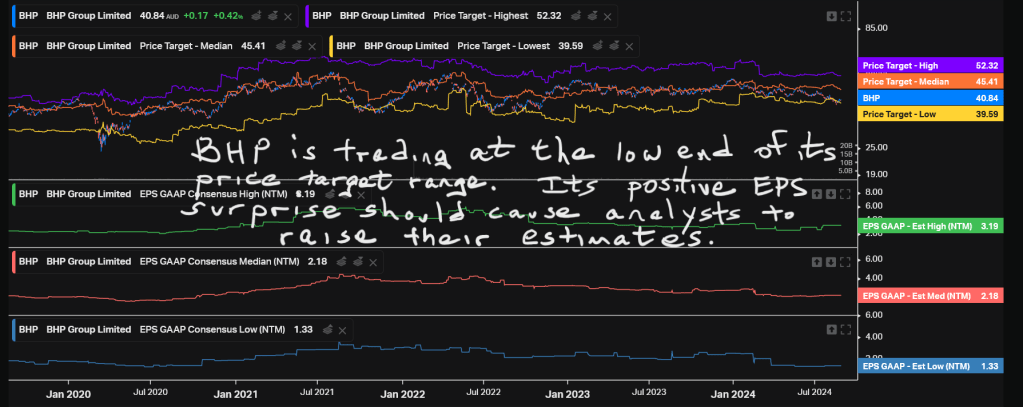Move the top price pane down
This screenshot has height=407, width=1023.
832,16
